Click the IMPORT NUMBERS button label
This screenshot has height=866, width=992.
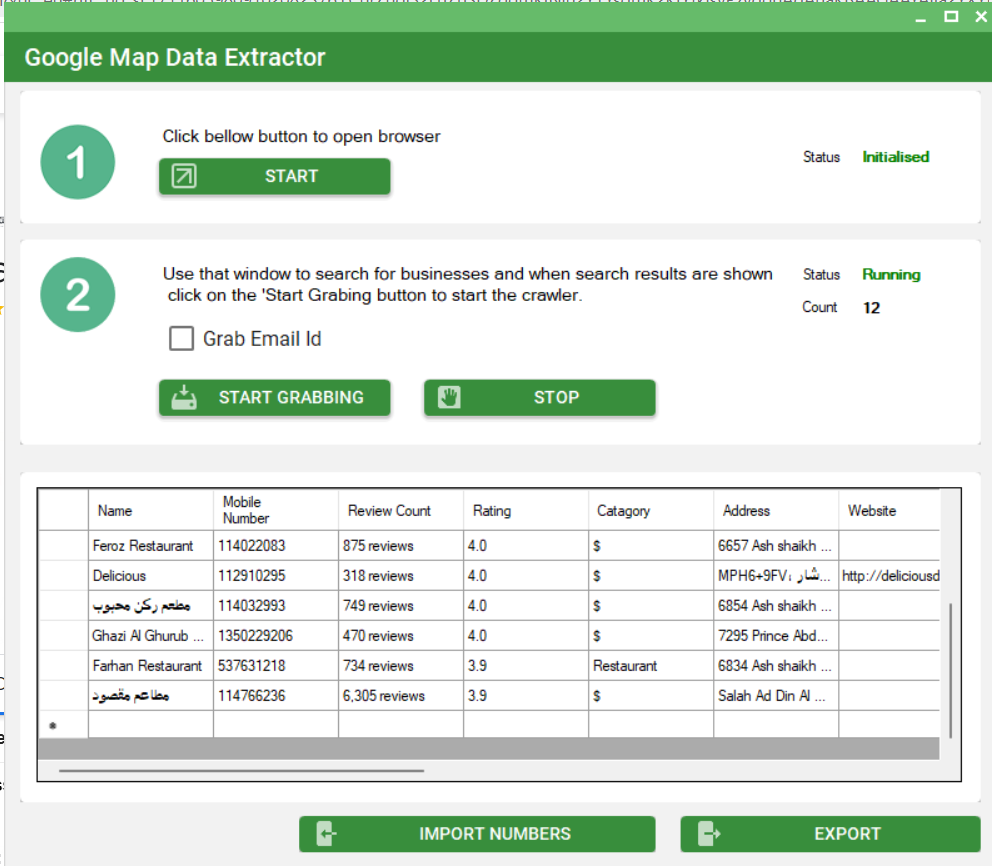495,834
